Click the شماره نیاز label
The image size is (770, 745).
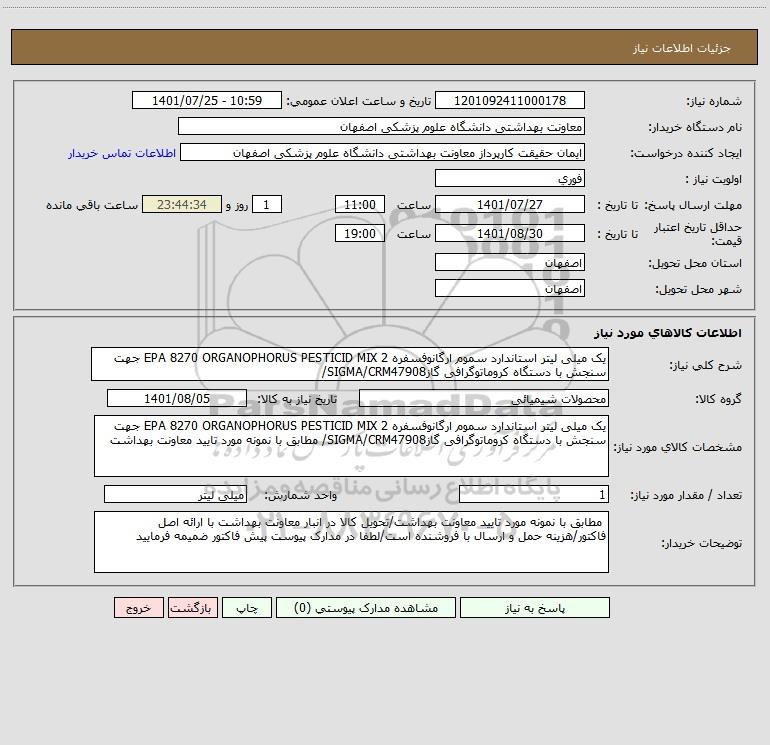714,101
